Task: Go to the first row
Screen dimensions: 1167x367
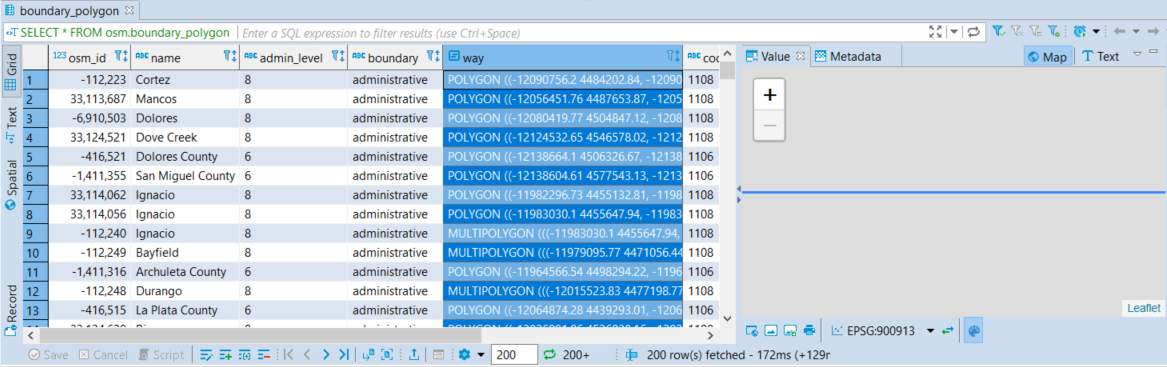Action: pyautogui.click(x=289, y=355)
